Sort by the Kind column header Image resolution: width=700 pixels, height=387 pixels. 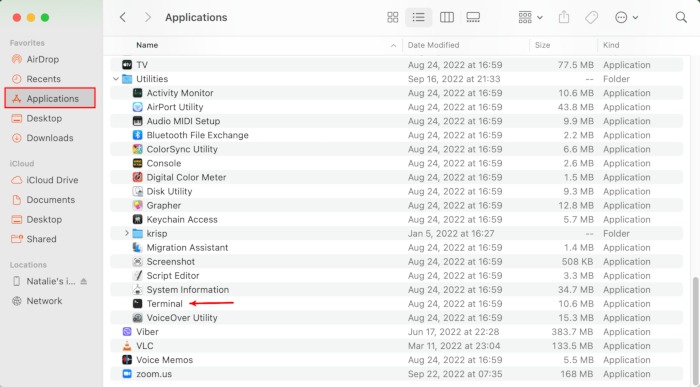[x=611, y=45]
